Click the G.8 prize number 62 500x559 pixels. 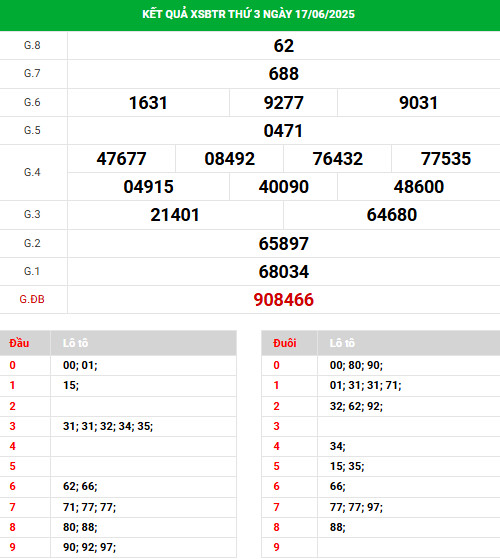tap(284, 46)
